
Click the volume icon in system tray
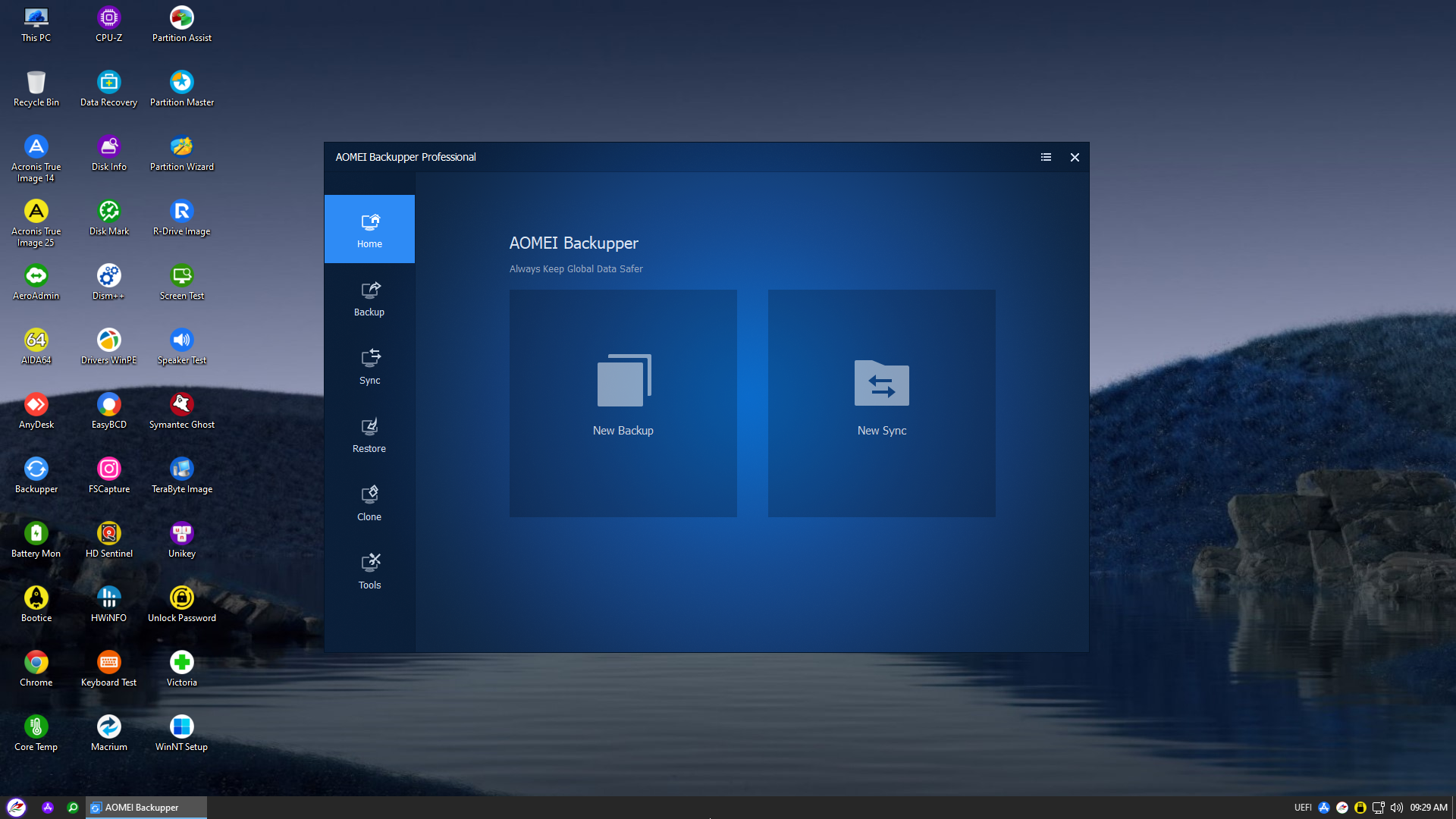pyautogui.click(x=1396, y=808)
